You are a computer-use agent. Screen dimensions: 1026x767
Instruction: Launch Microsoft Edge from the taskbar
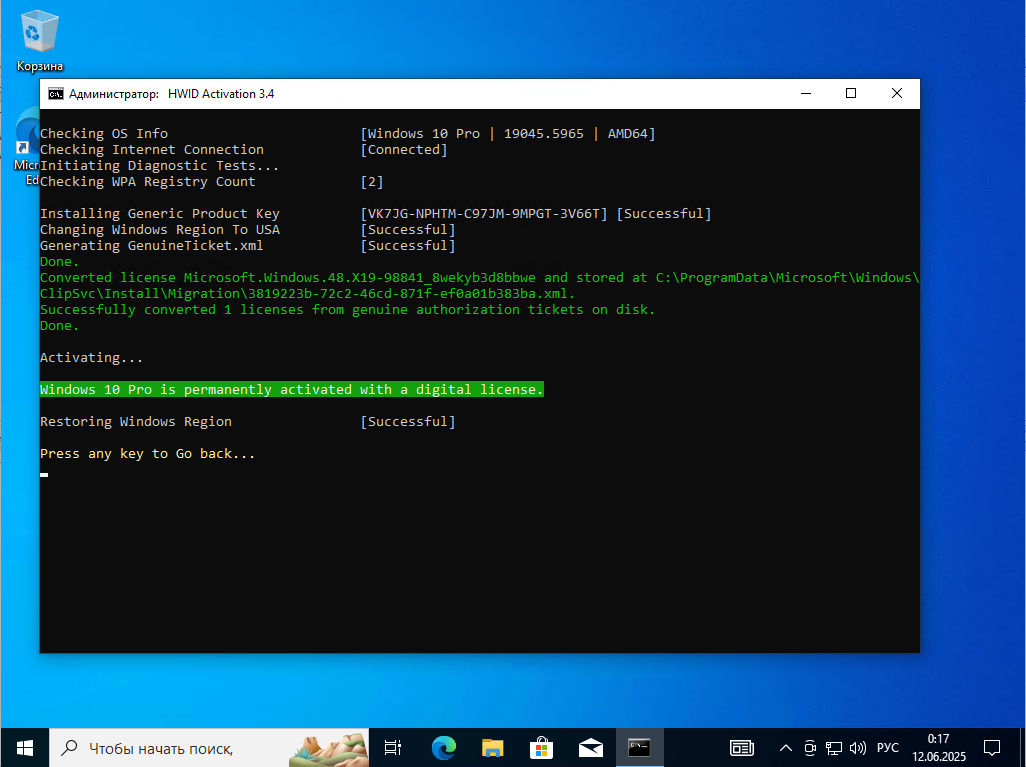tap(444, 747)
